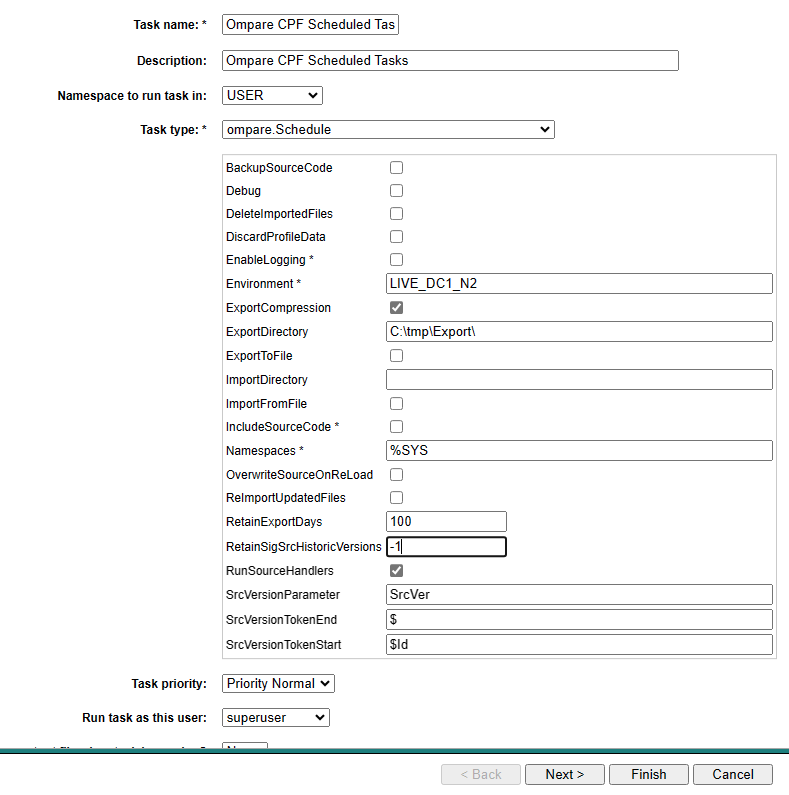The width and height of the screenshot is (789, 795).
Task: Click the "Run task as this user:" label
Action: point(145,718)
